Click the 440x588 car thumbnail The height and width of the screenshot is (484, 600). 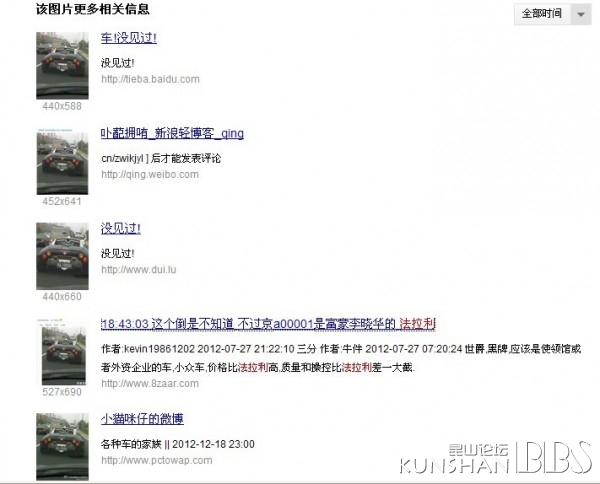62,66
